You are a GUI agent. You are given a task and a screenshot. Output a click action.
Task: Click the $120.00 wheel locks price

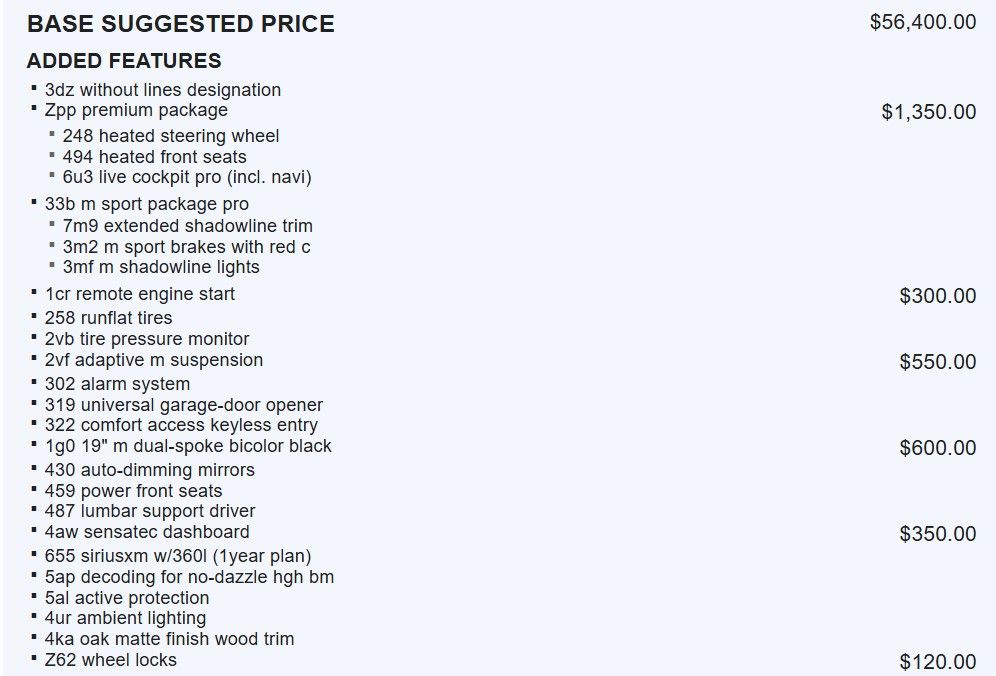(x=937, y=662)
